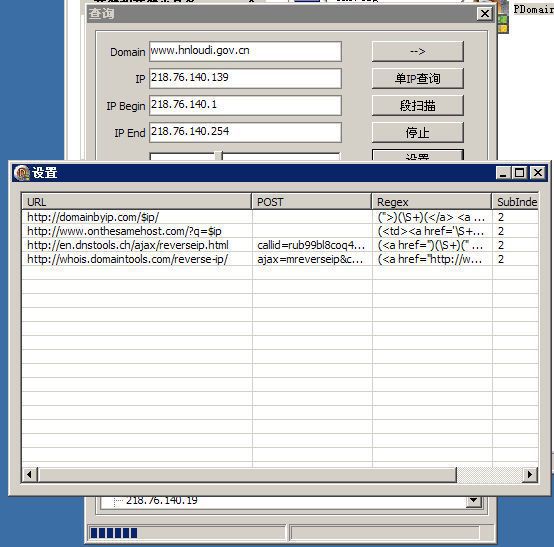Screen dimensions: 554x547
Task: Select the IP Begin text field
Action: 245,105
